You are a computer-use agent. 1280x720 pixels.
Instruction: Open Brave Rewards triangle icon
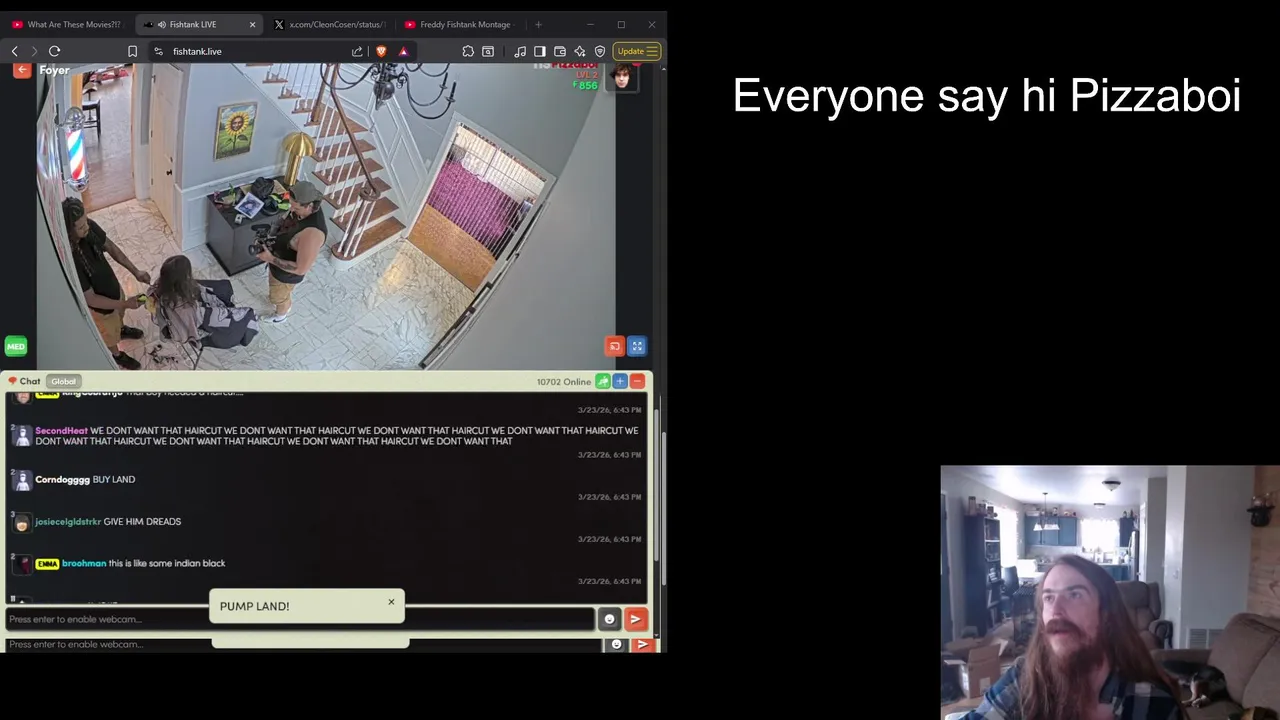coord(403,51)
